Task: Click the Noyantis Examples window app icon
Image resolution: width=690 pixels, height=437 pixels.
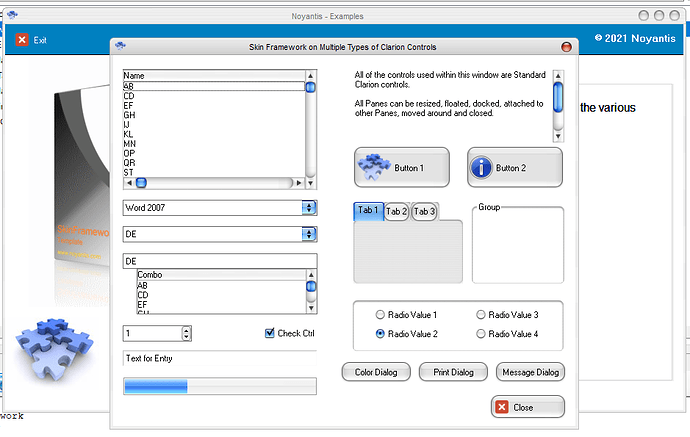Action: click(12, 15)
